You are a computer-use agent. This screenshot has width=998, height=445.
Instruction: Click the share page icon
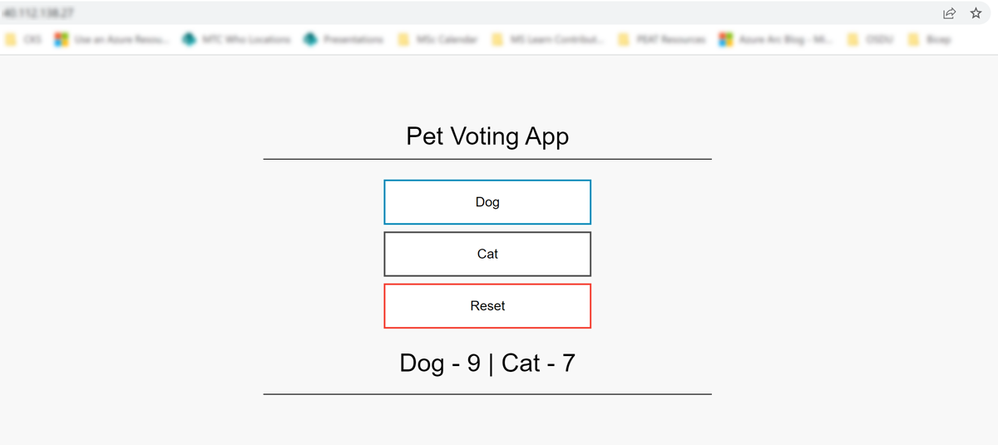(948, 14)
